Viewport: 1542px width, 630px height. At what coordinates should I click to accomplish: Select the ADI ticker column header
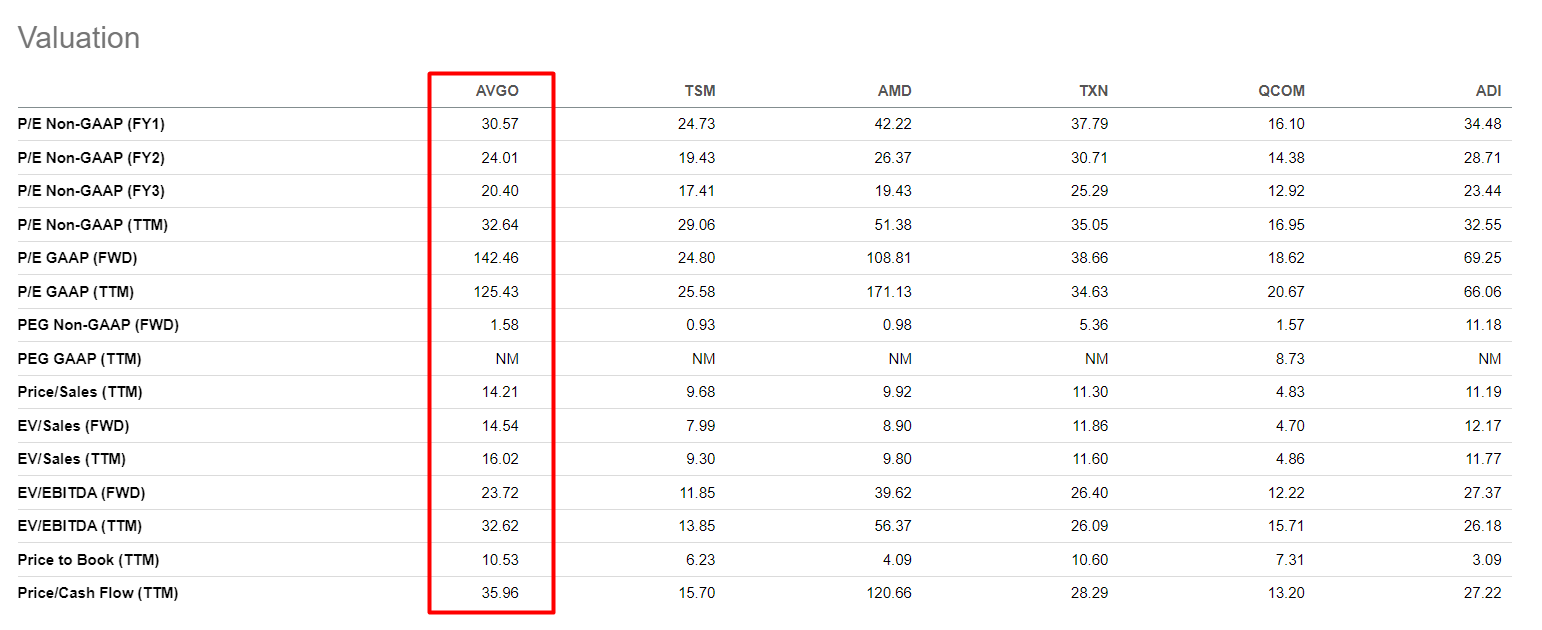tap(1489, 91)
